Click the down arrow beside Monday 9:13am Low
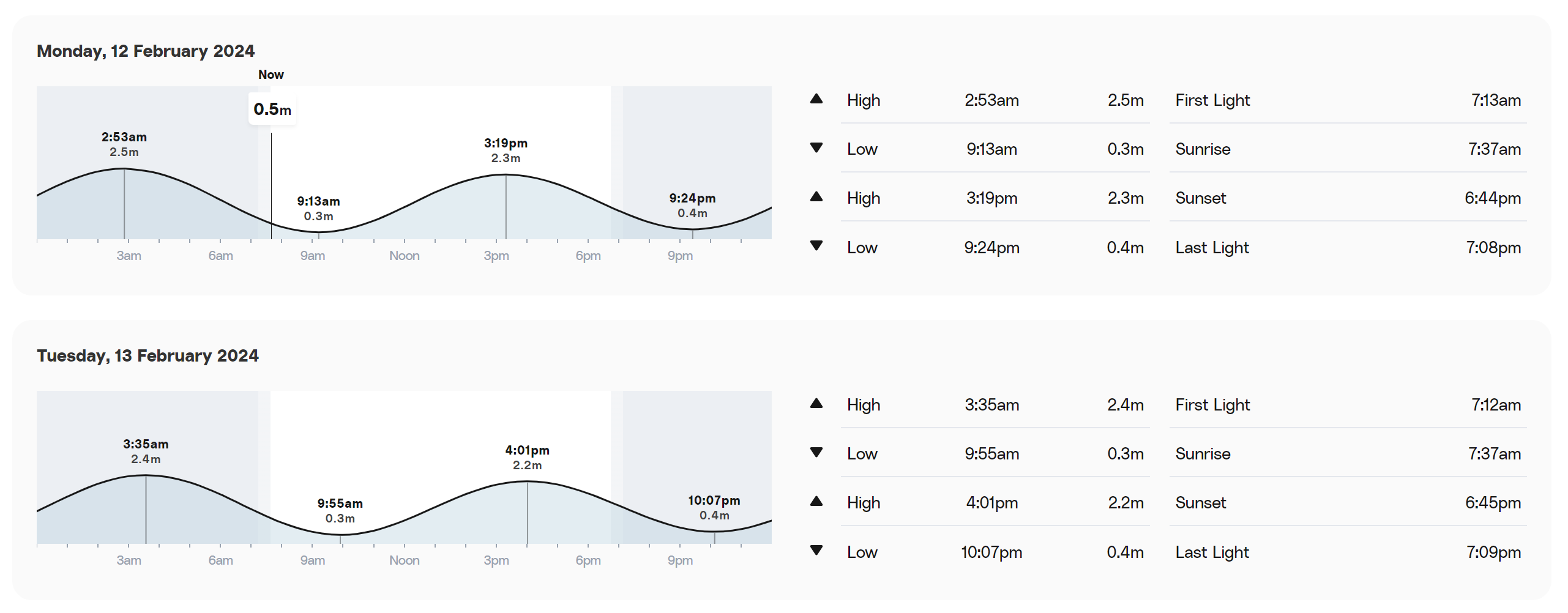 [816, 148]
